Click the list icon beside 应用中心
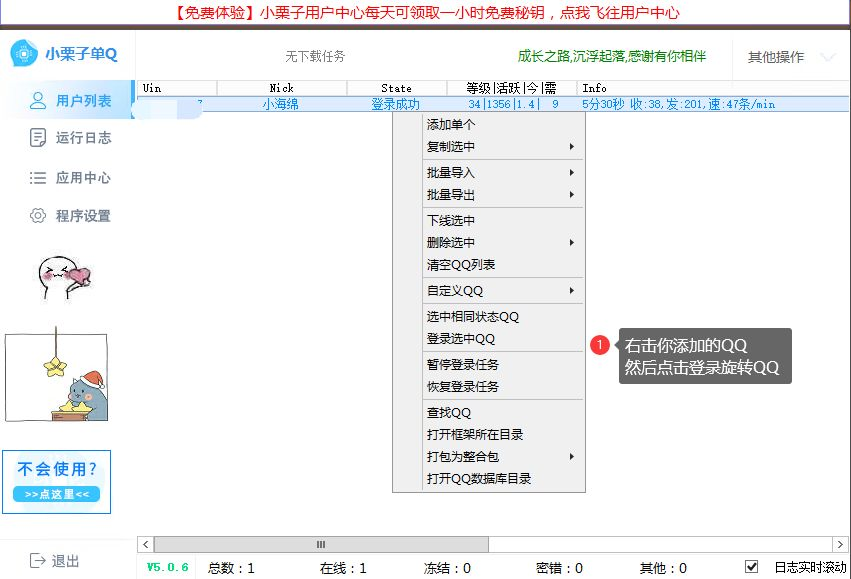 click(x=37, y=177)
